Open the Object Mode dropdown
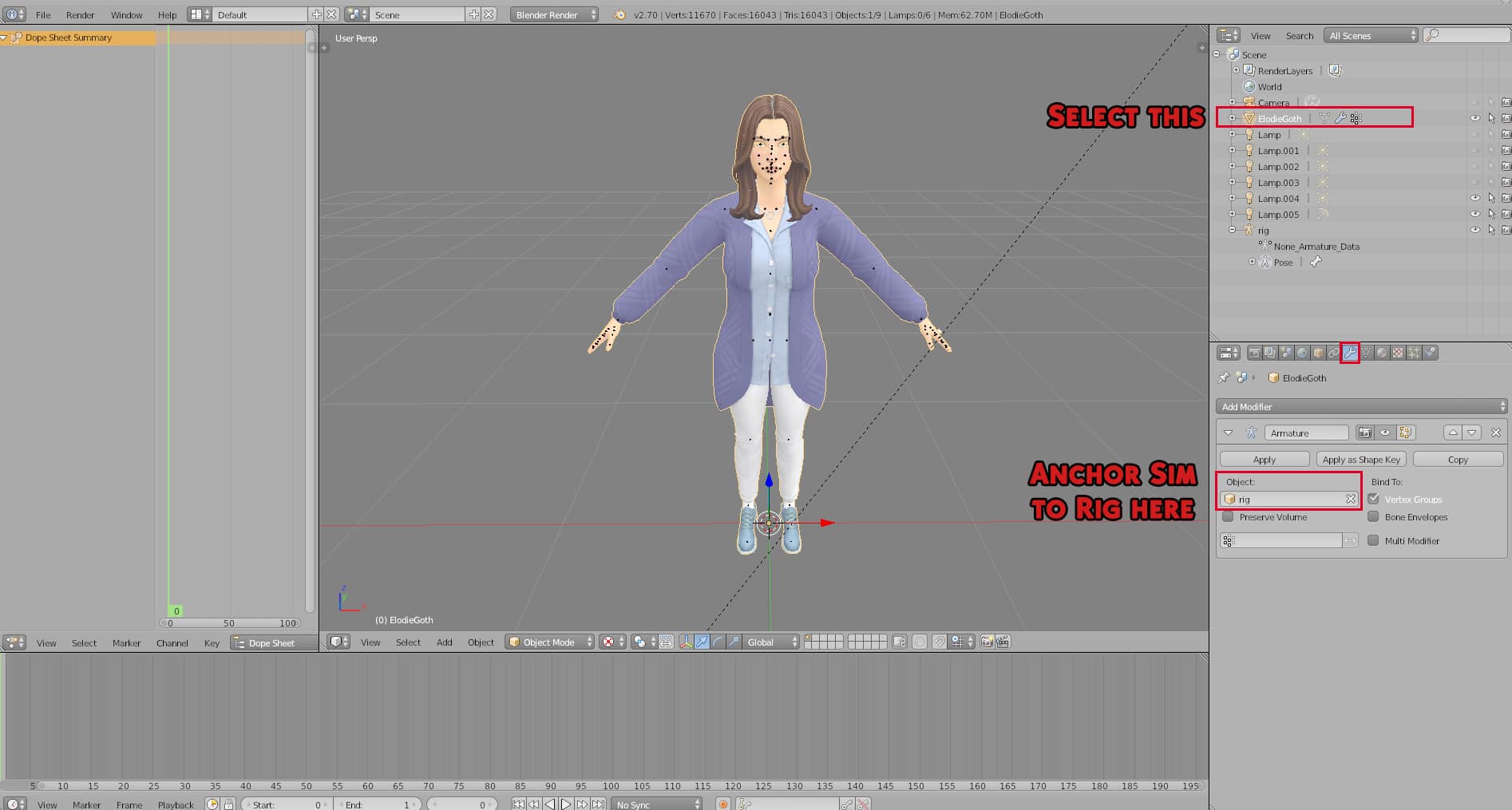 coord(550,642)
